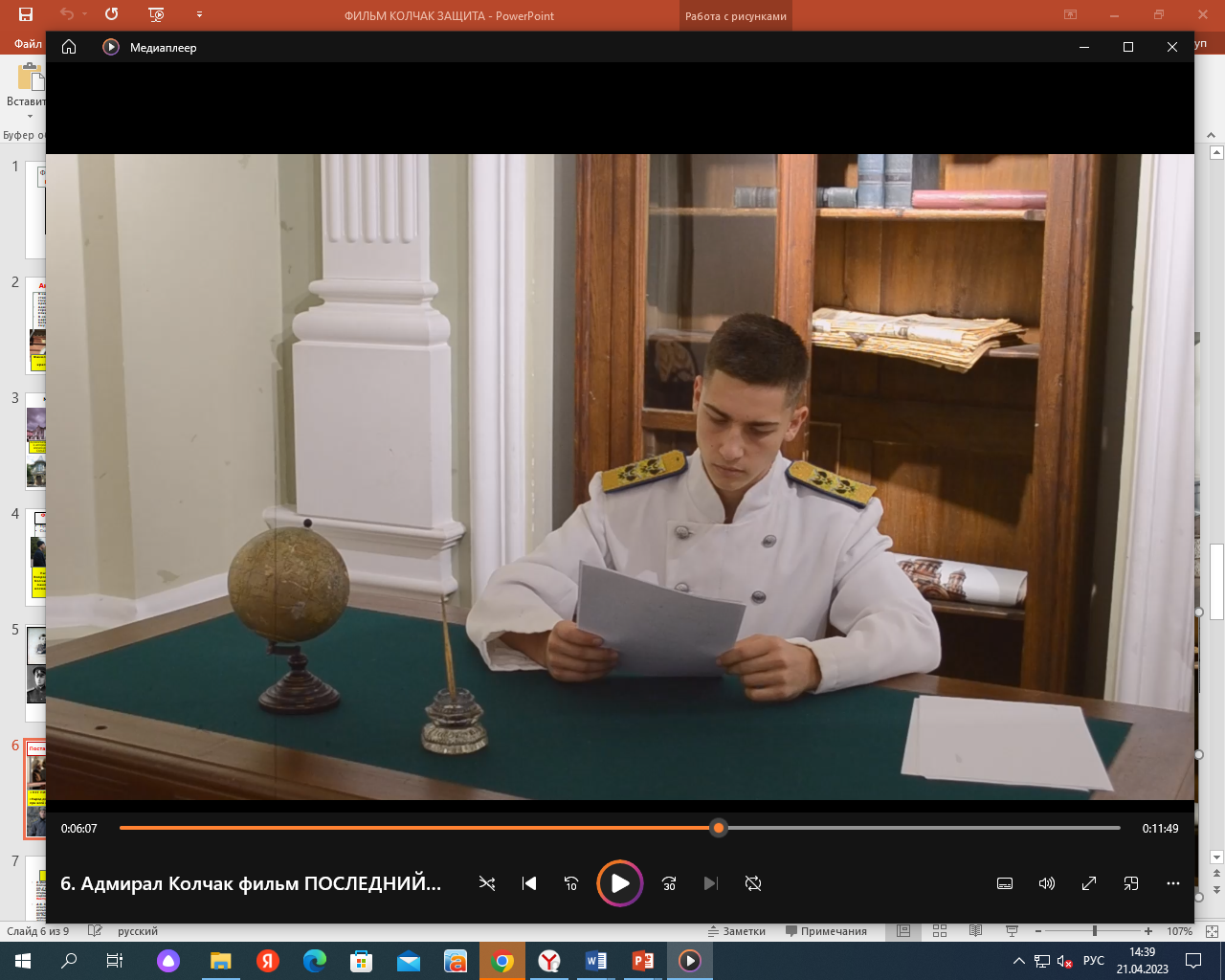Viewport: 1225px width, 980px height.
Task: Toggle repeat mode in the media player
Action: [753, 883]
